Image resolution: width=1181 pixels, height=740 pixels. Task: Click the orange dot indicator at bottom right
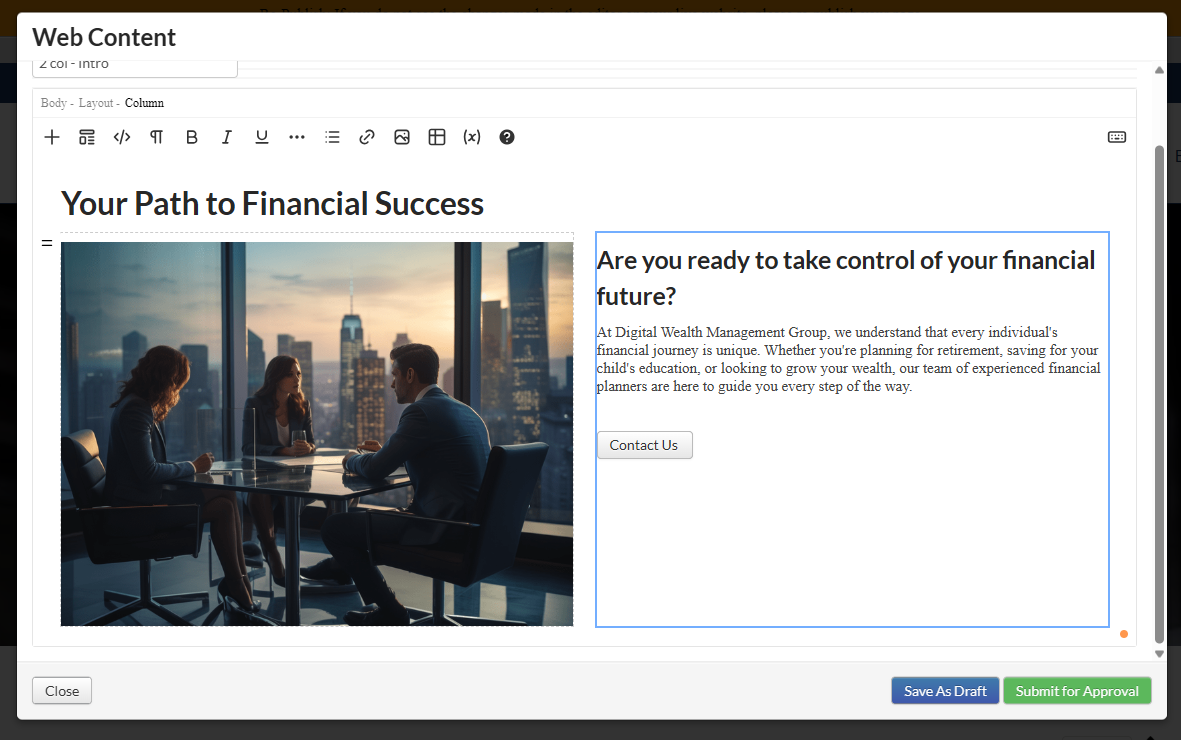(x=1124, y=635)
